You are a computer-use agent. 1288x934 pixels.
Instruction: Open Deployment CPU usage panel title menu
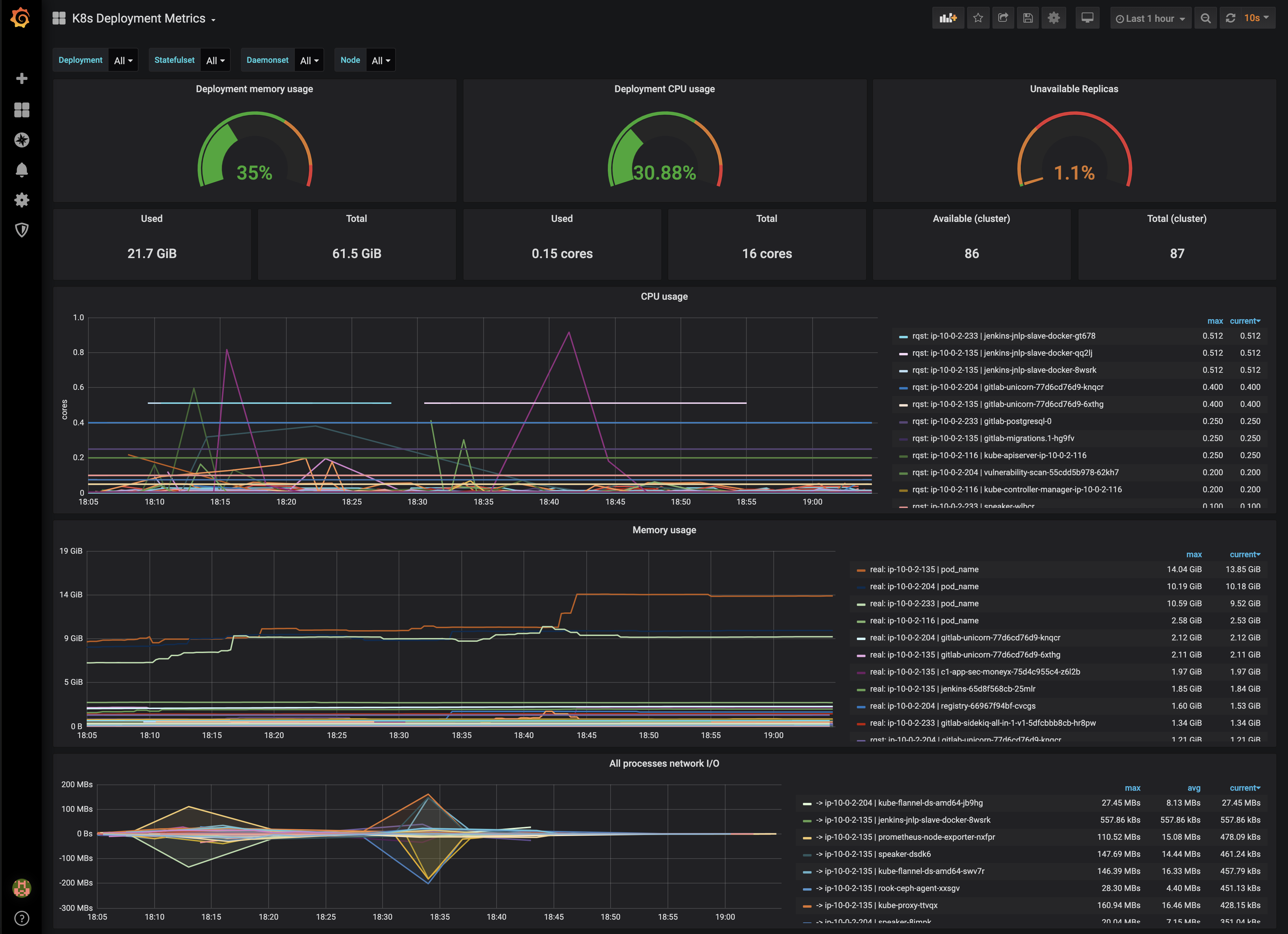coord(664,89)
